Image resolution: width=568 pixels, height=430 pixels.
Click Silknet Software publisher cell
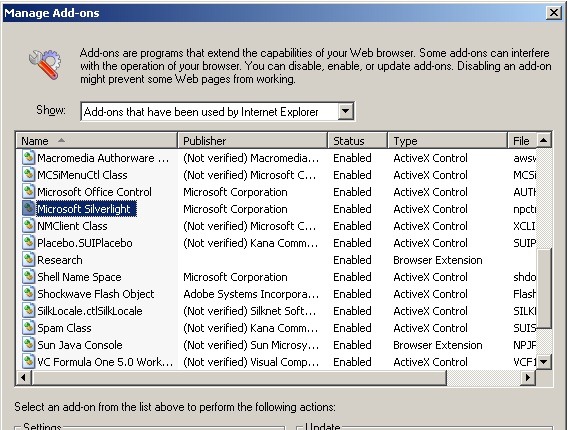pos(250,311)
